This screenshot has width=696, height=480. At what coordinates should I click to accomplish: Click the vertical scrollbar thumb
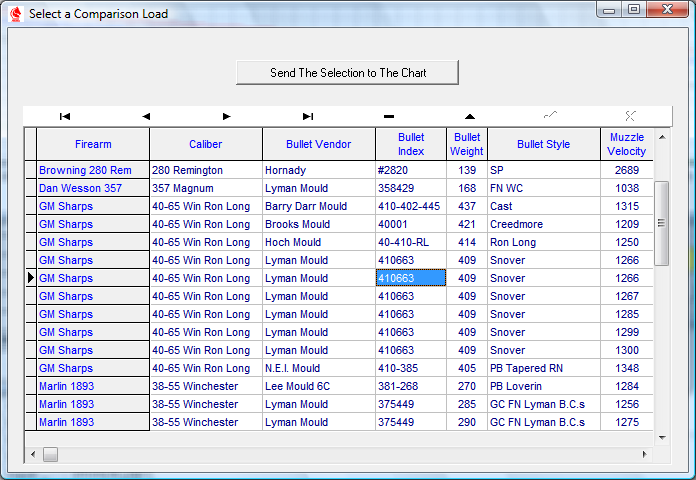661,223
